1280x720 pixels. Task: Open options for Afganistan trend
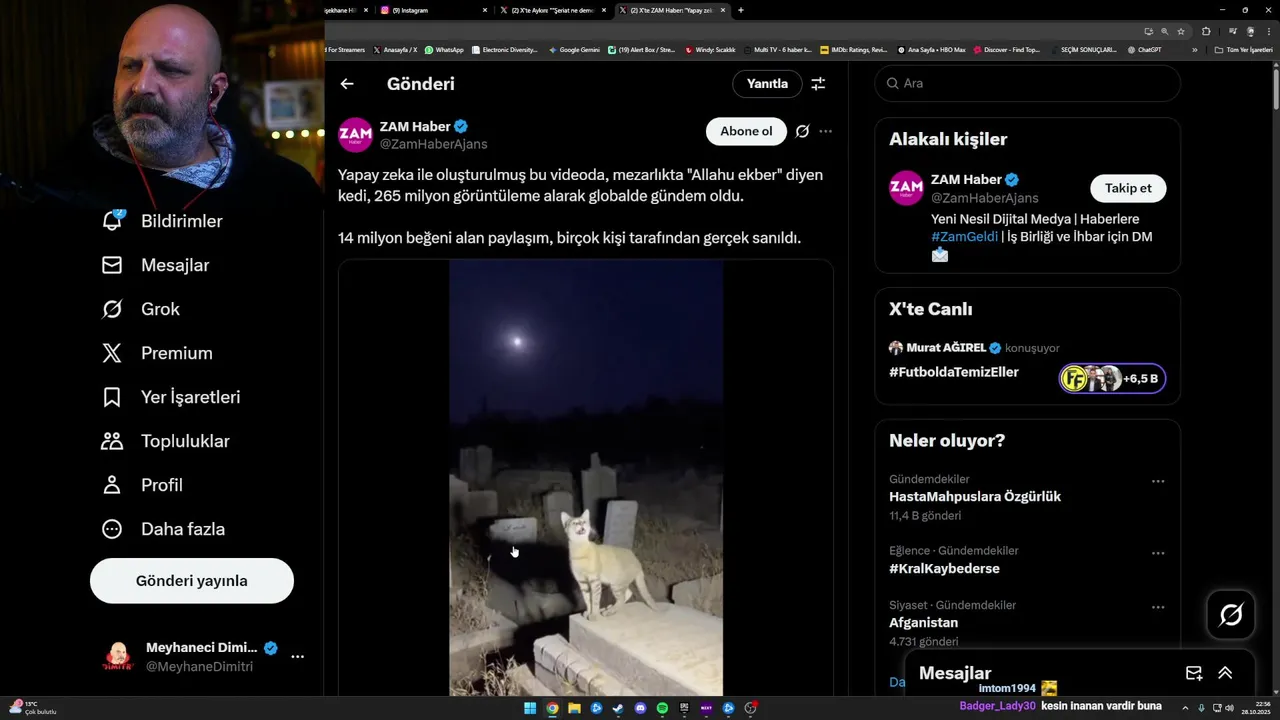pos(1158,607)
